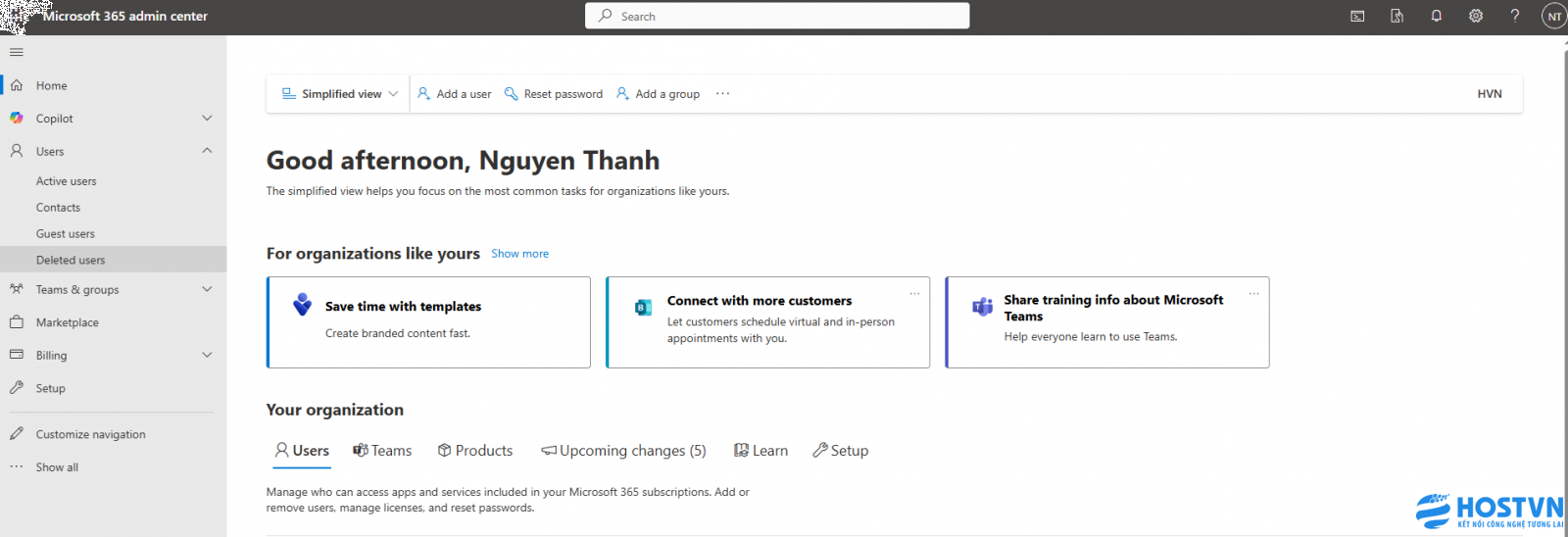Switch to the Products tab

click(x=475, y=451)
